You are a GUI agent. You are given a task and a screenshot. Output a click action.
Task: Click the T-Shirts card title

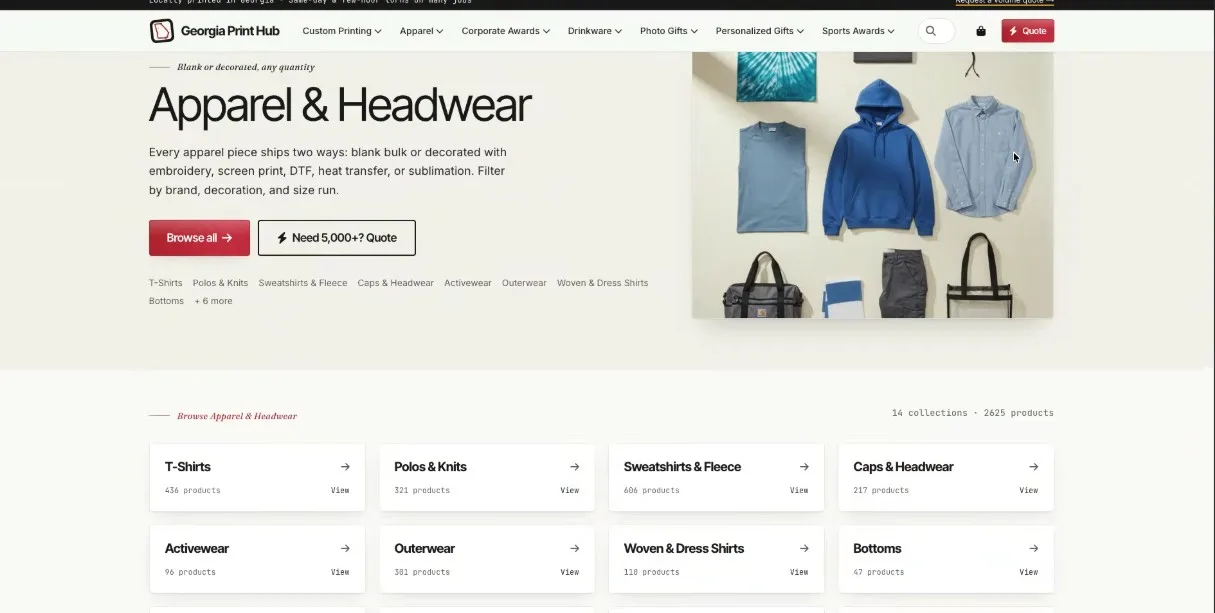188,467
